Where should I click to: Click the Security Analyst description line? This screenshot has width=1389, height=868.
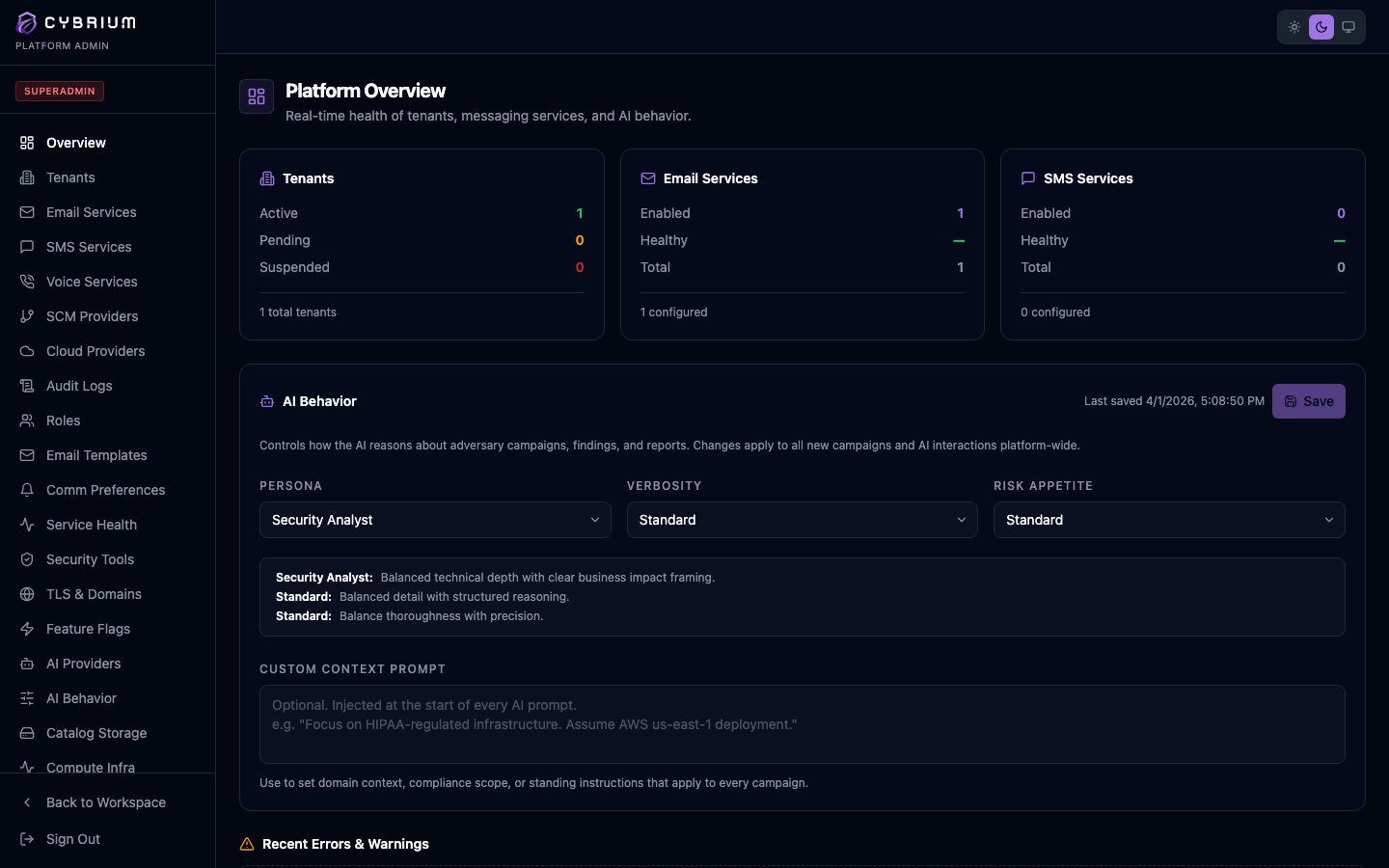point(495,578)
